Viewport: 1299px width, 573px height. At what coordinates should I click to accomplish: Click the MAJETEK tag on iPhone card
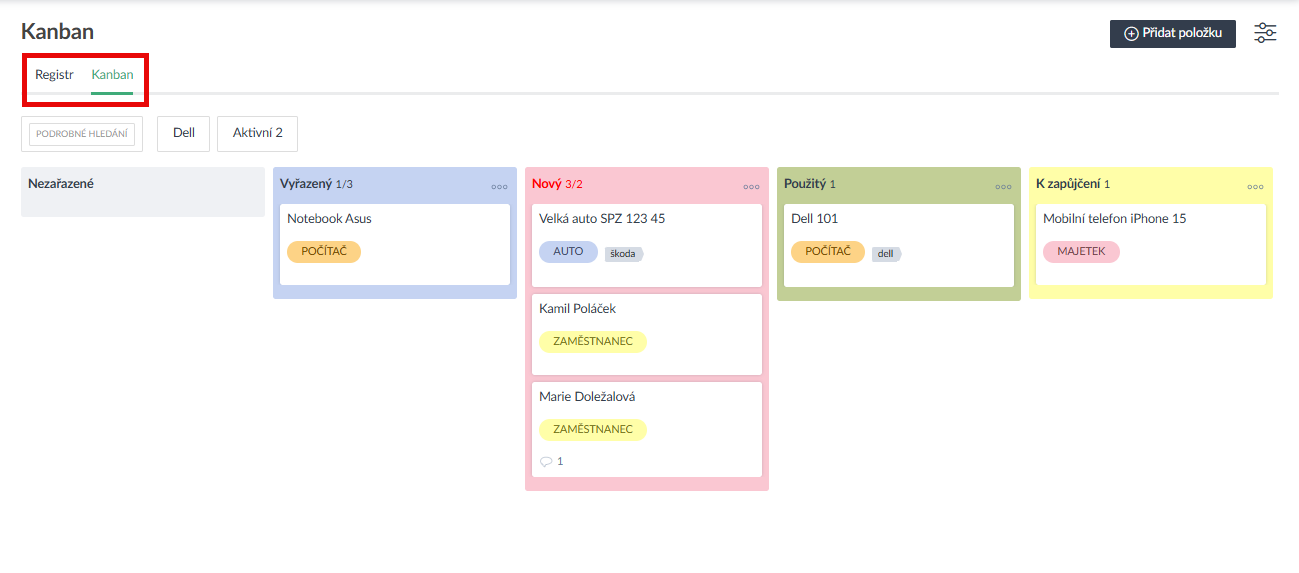[x=1081, y=252]
